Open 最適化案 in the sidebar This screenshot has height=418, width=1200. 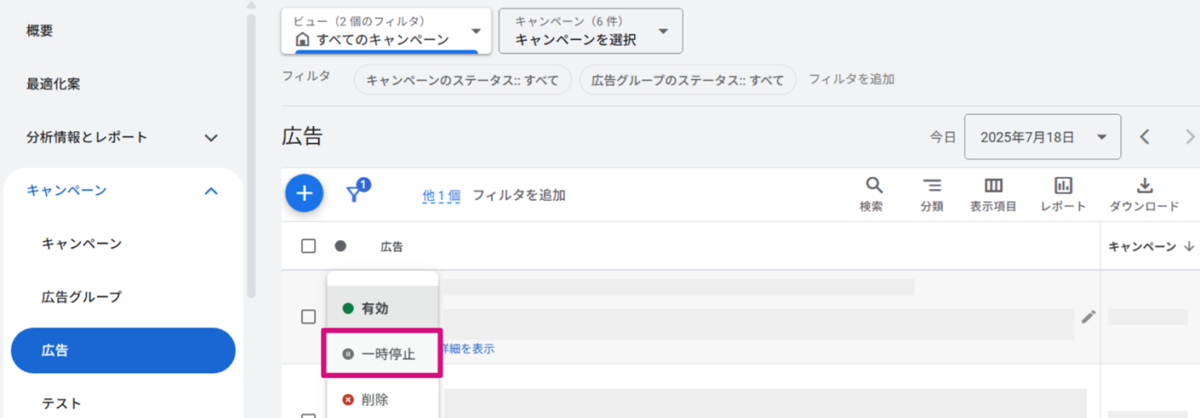coord(54,84)
